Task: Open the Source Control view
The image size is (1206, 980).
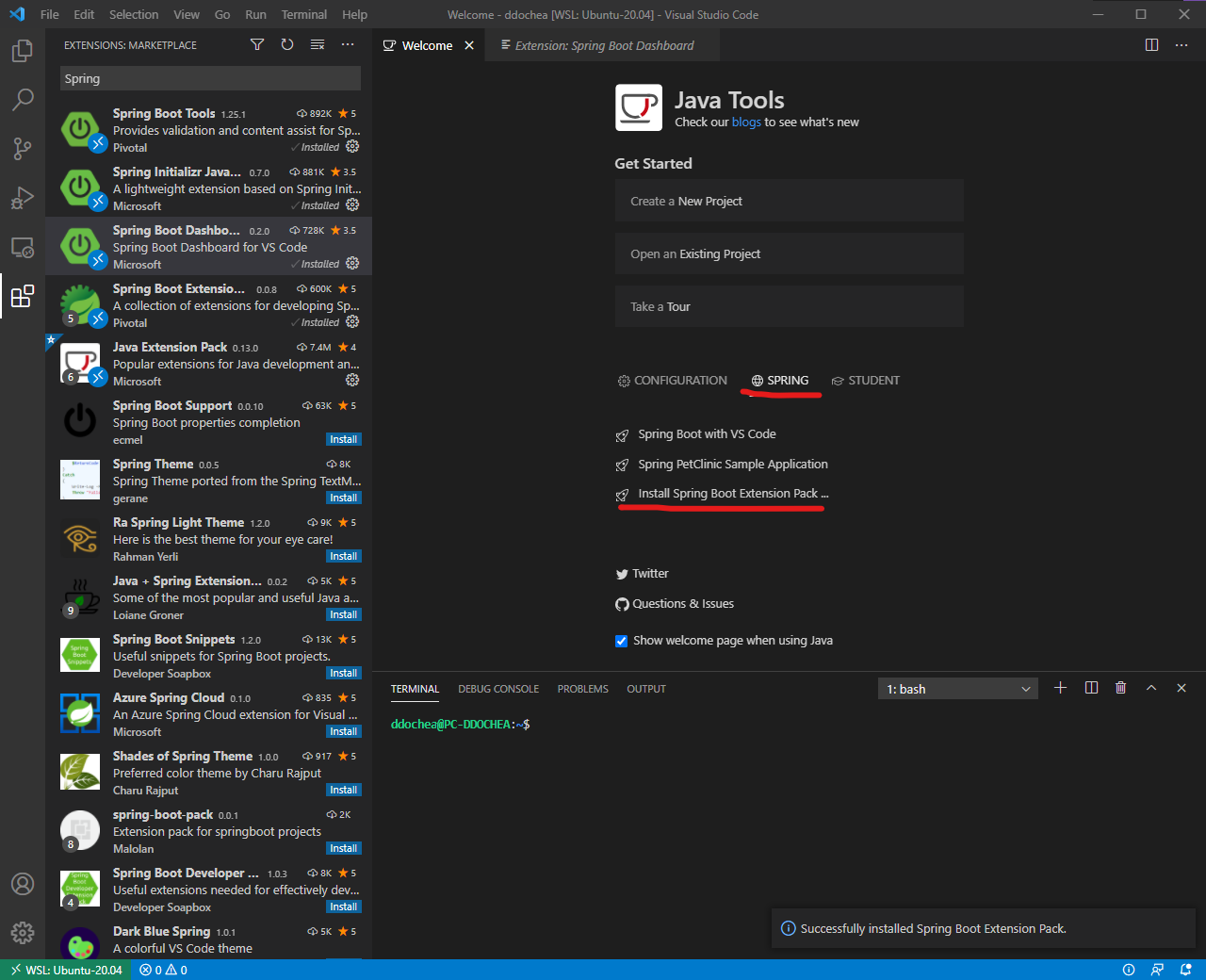Action: [x=23, y=148]
